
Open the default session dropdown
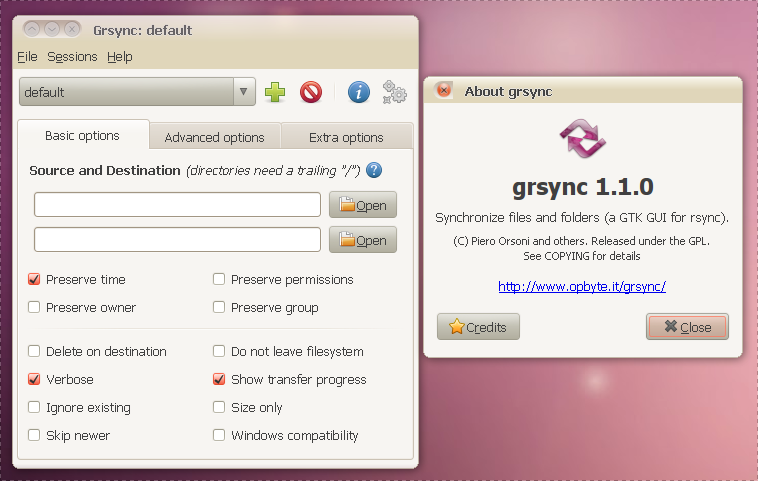pos(137,91)
